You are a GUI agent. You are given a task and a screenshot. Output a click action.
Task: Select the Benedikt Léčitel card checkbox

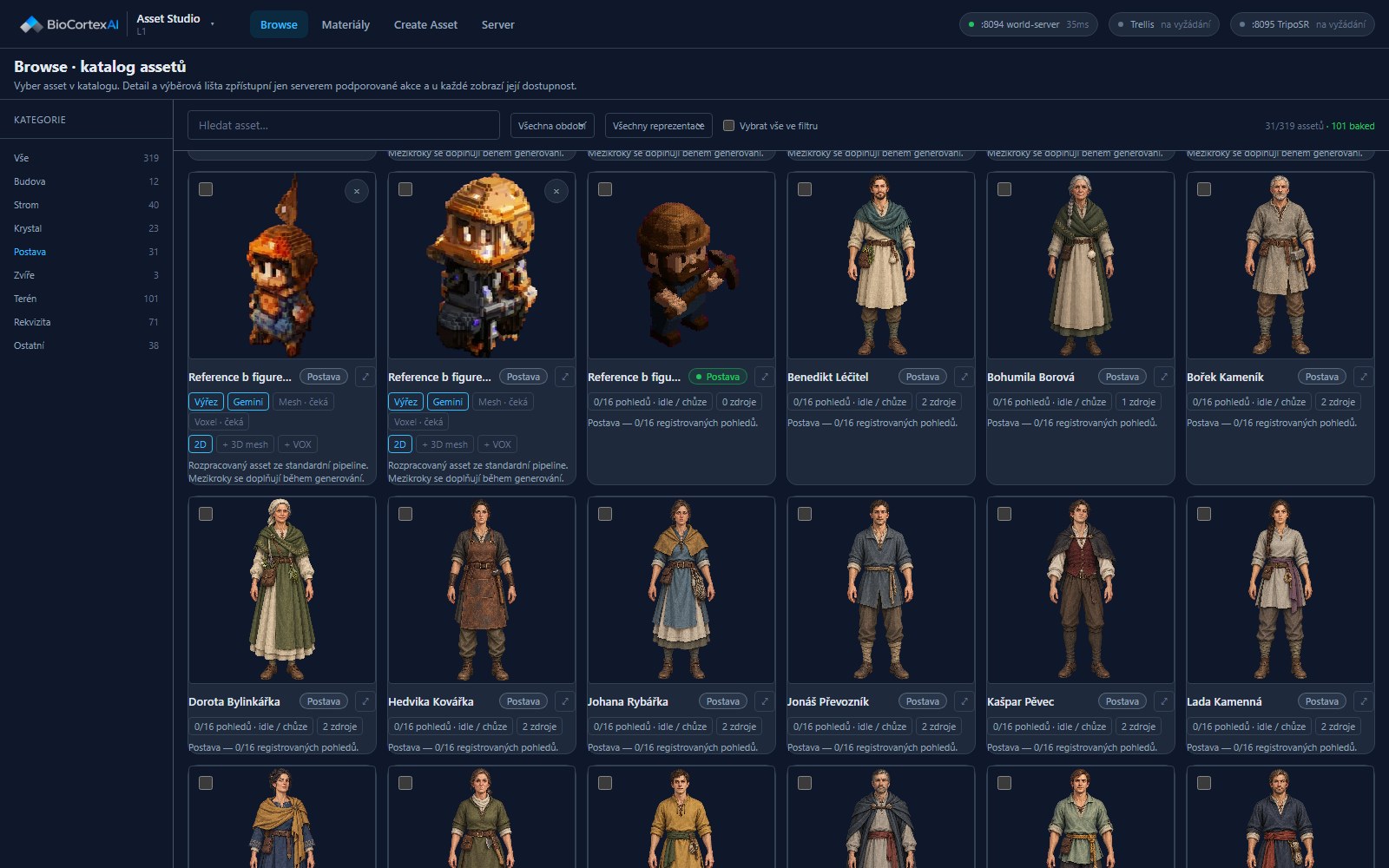pyautogui.click(x=805, y=189)
